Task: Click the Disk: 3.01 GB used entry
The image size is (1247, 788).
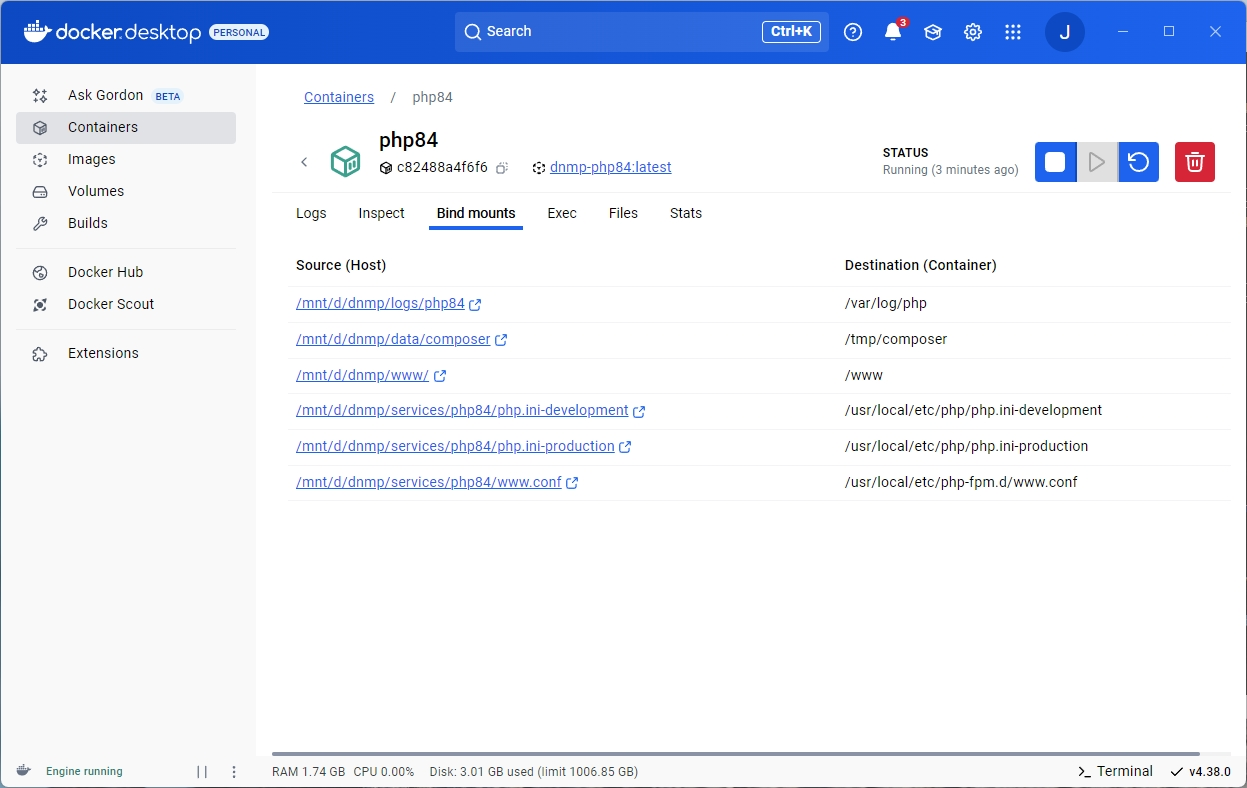Action: click(533, 772)
